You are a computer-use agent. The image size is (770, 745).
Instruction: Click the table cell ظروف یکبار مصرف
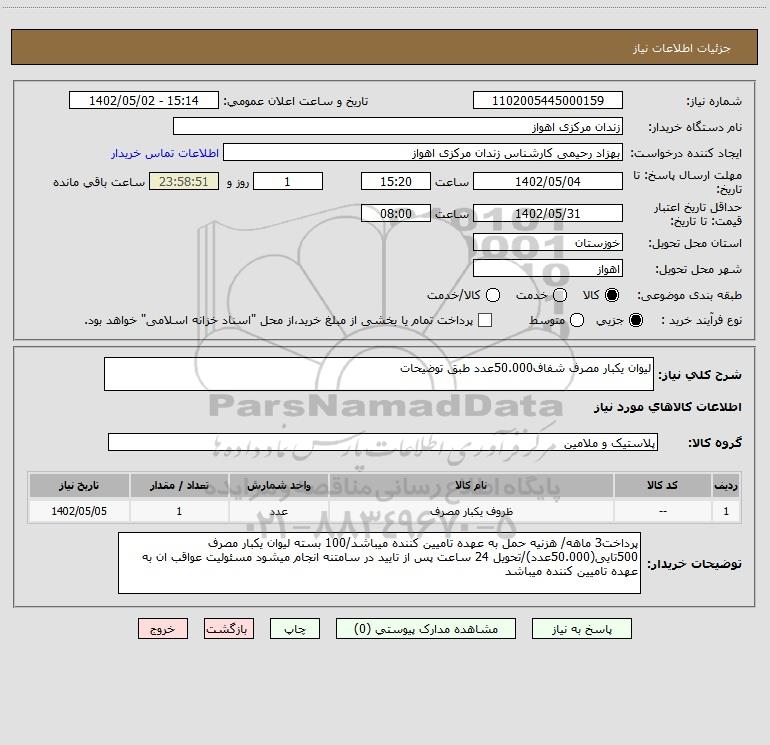point(471,511)
